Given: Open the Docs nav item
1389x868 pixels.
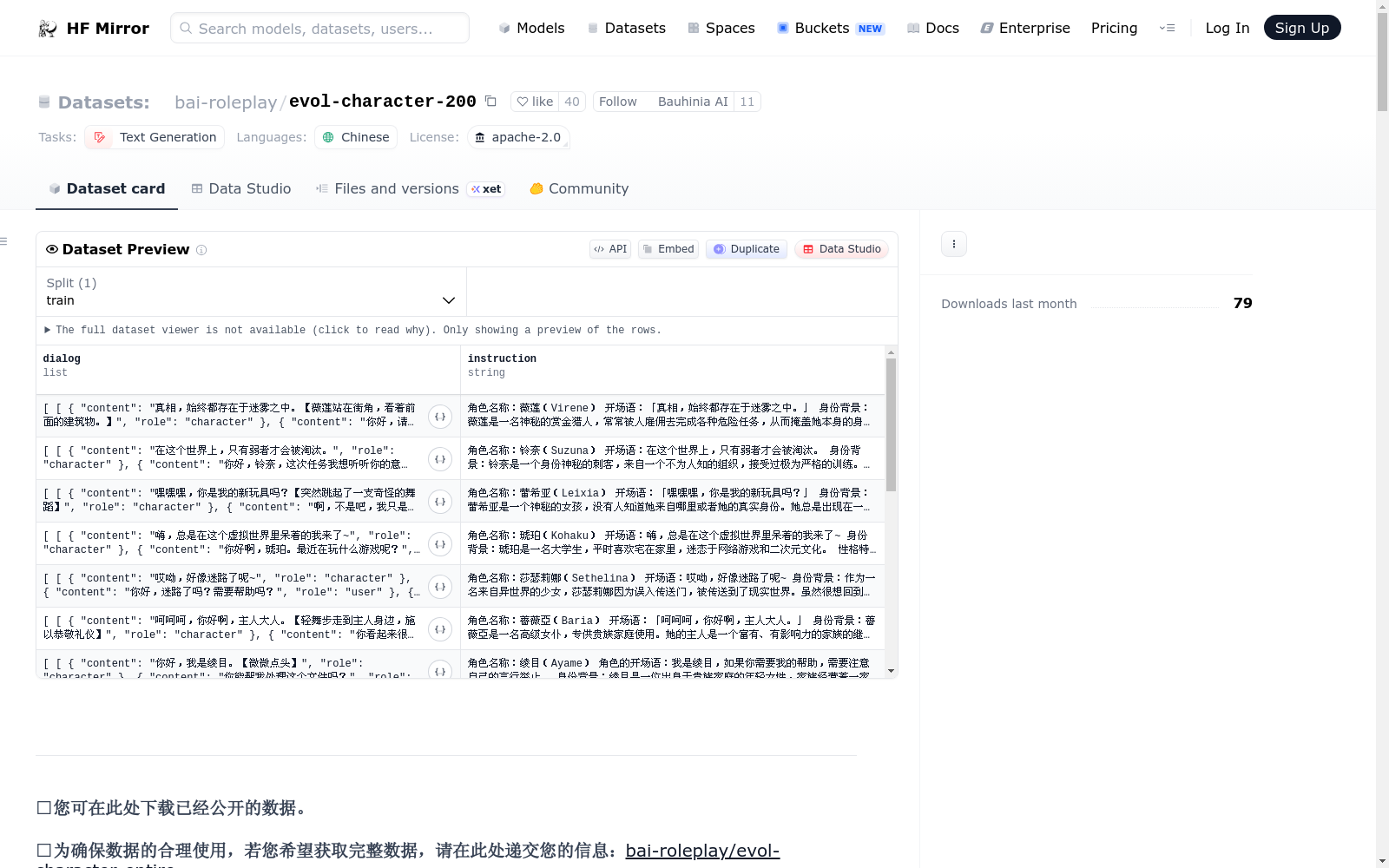Looking at the screenshot, I should (x=933, y=28).
